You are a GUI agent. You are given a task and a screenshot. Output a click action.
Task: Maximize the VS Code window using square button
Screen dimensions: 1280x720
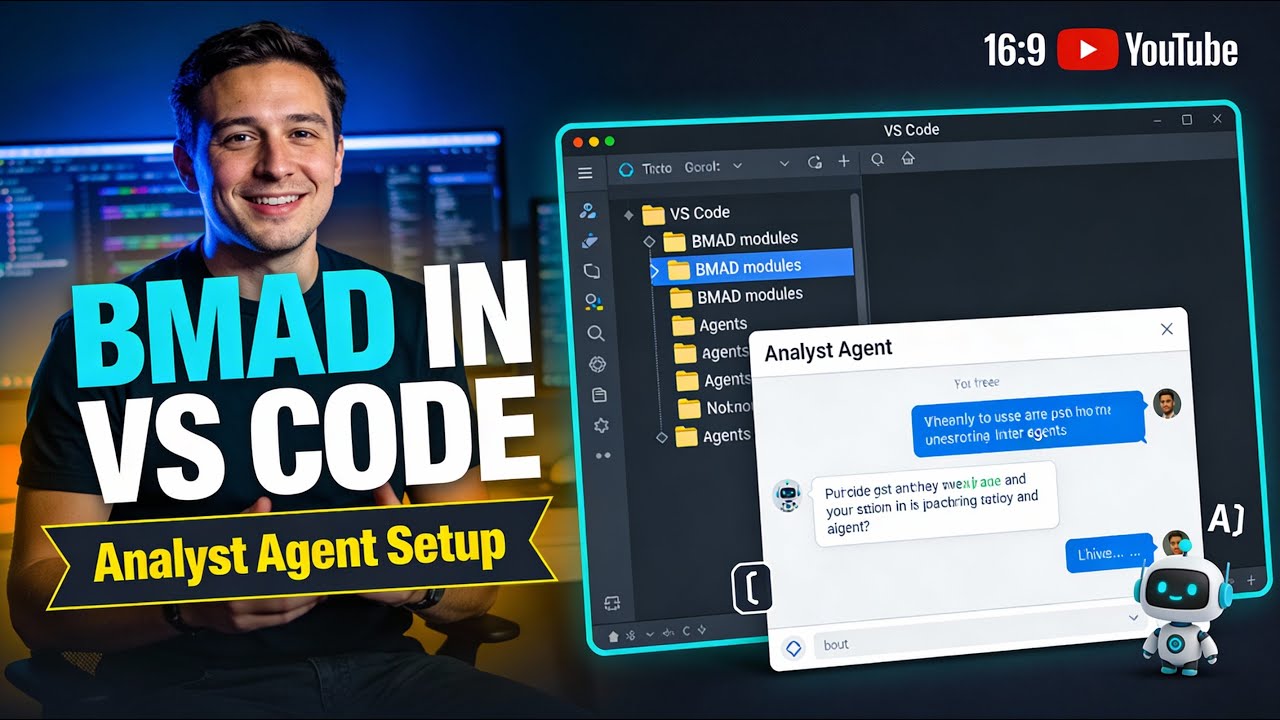coord(1186,119)
